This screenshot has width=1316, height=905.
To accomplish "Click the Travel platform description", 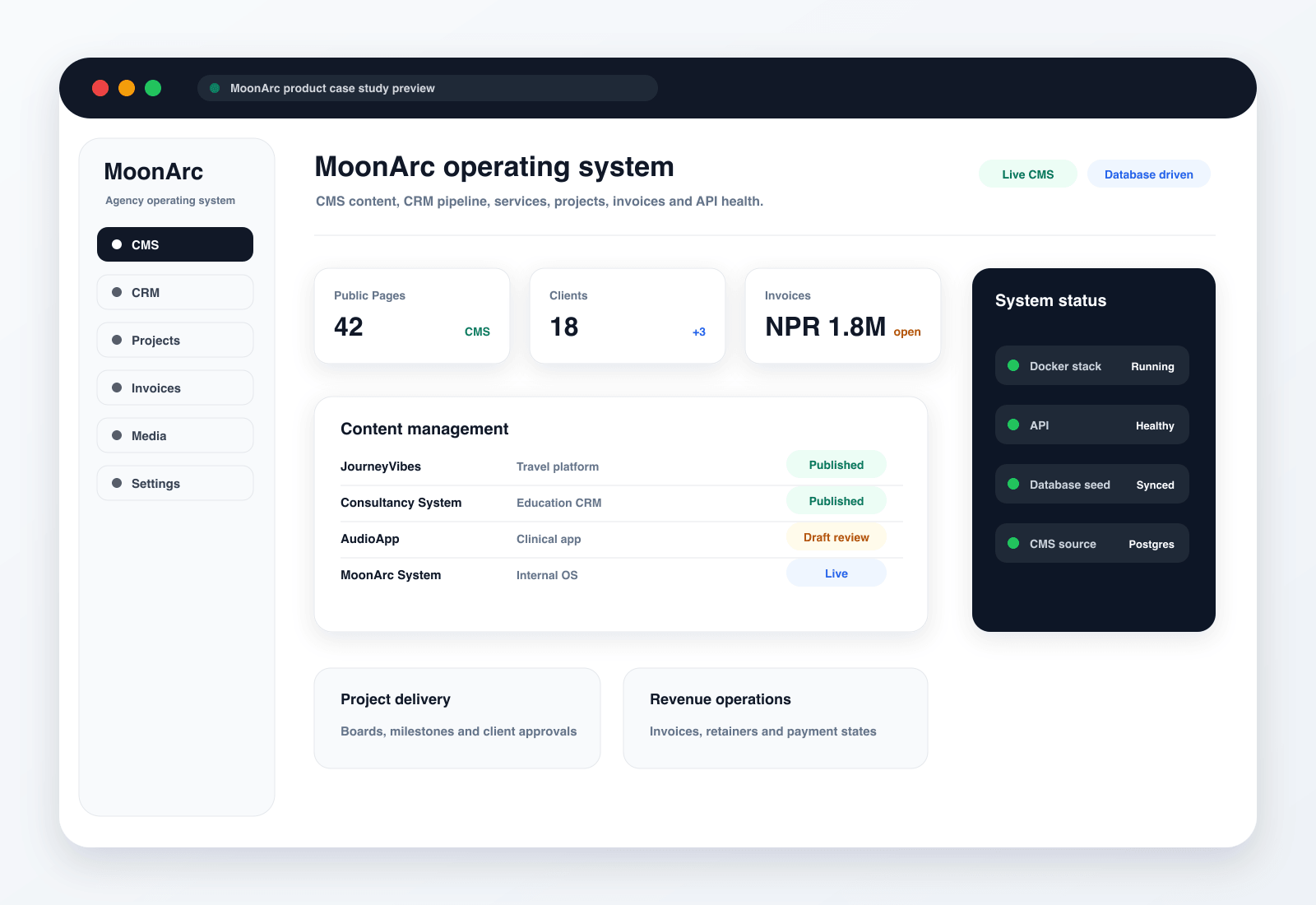I will click(x=558, y=466).
